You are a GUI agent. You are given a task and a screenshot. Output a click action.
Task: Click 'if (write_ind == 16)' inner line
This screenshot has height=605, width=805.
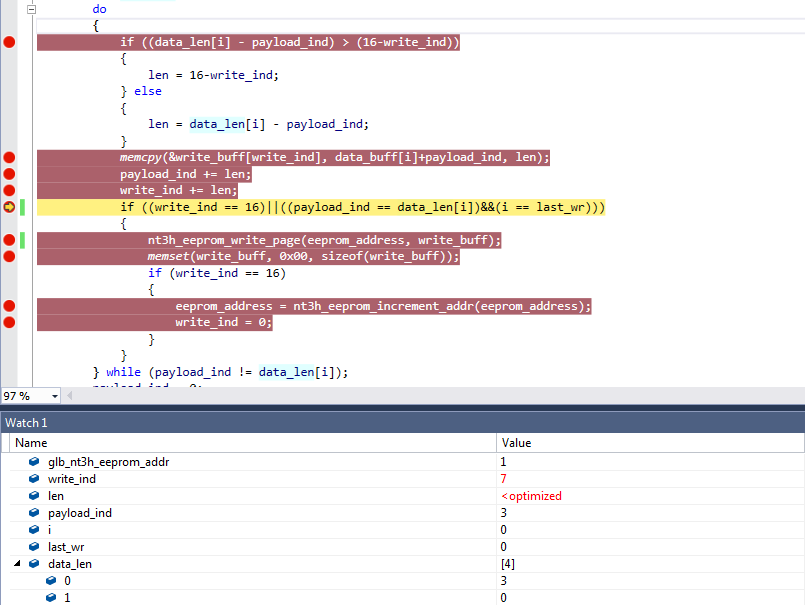pyautogui.click(x=217, y=273)
